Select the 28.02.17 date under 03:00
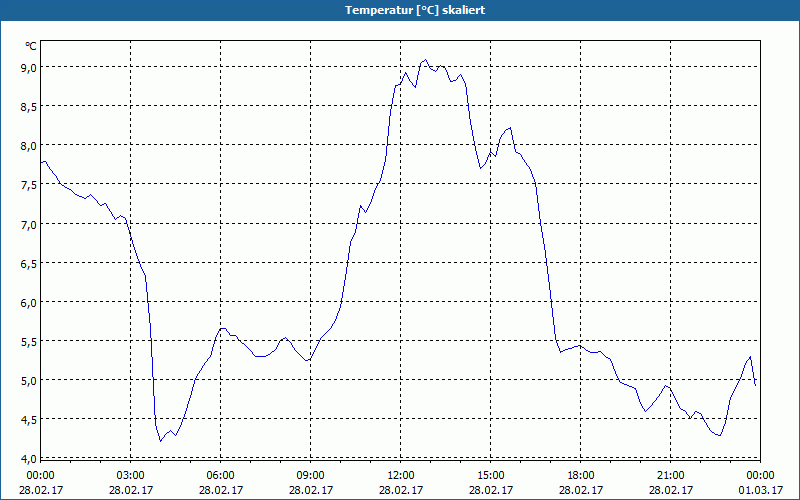Viewport: 800px width, 500px height. [x=131, y=490]
